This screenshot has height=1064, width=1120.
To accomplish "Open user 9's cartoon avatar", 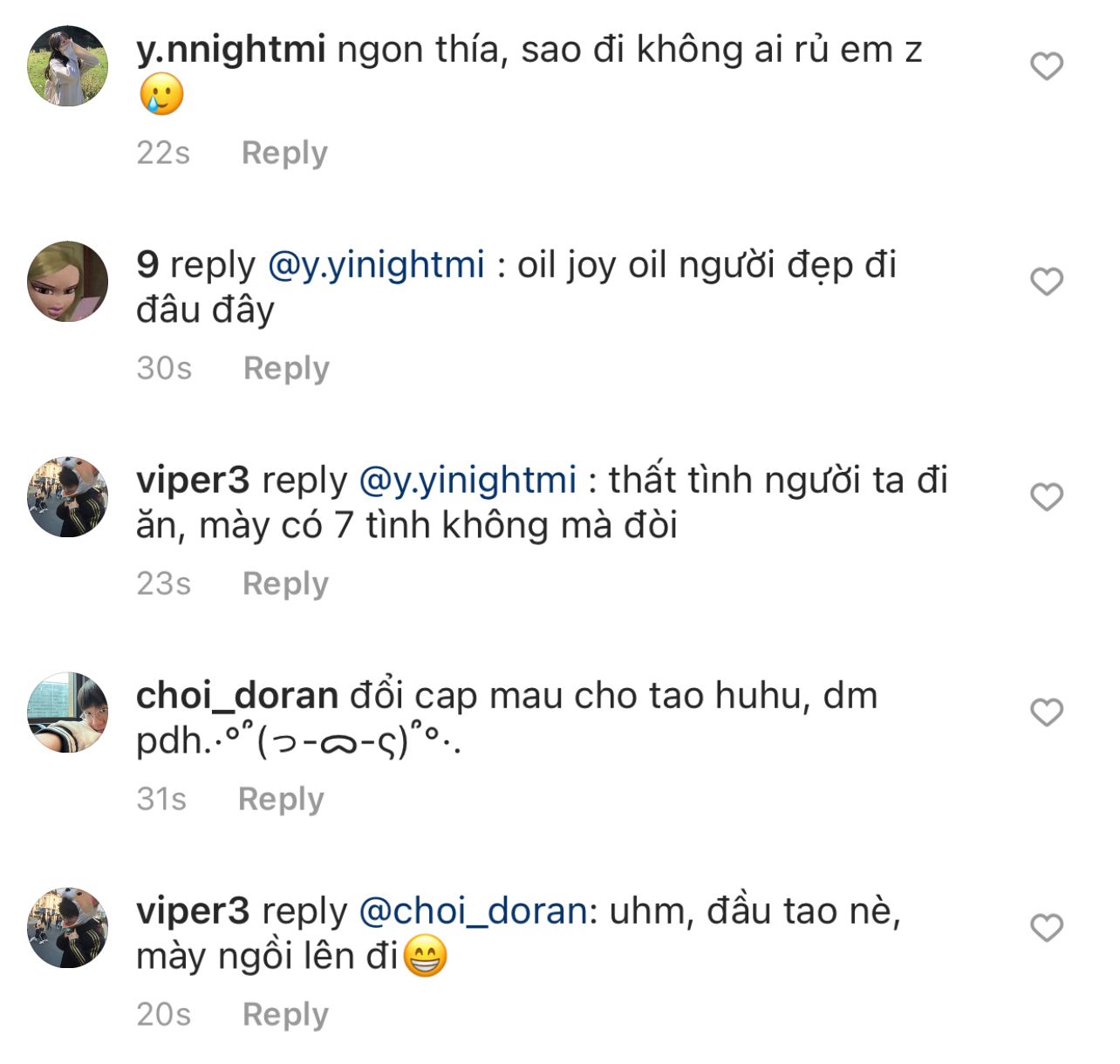I will click(x=68, y=282).
